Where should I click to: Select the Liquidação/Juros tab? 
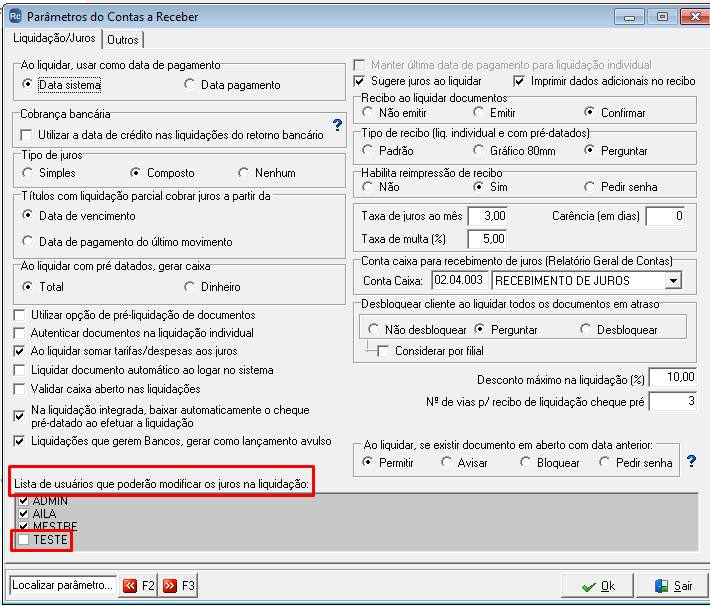tap(54, 38)
